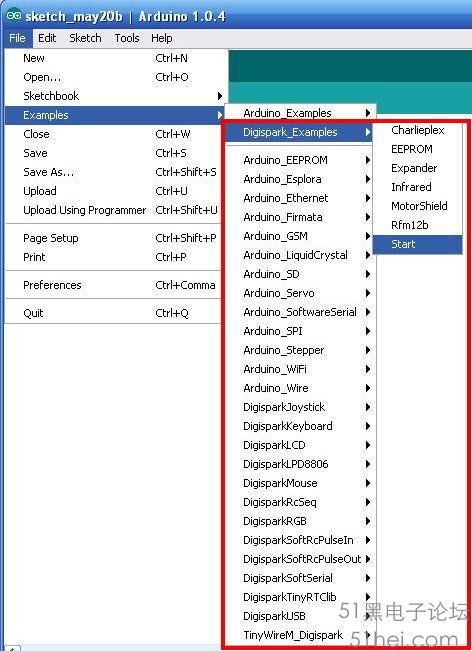
Task: Open the EEPROM Digispark example
Action: [418, 149]
